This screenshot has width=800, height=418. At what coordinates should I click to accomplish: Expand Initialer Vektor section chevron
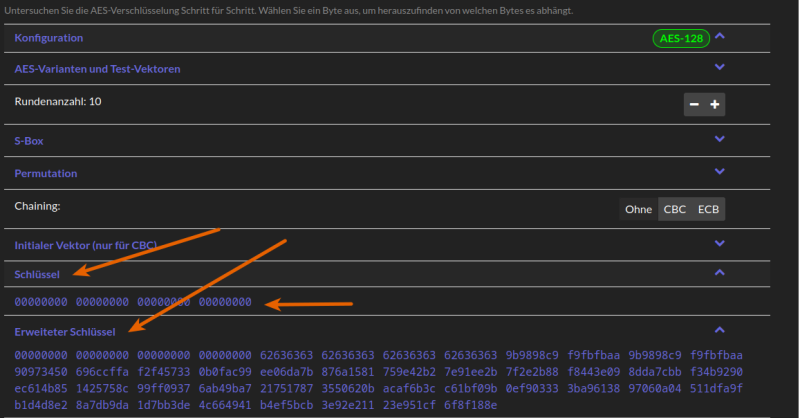click(x=719, y=243)
